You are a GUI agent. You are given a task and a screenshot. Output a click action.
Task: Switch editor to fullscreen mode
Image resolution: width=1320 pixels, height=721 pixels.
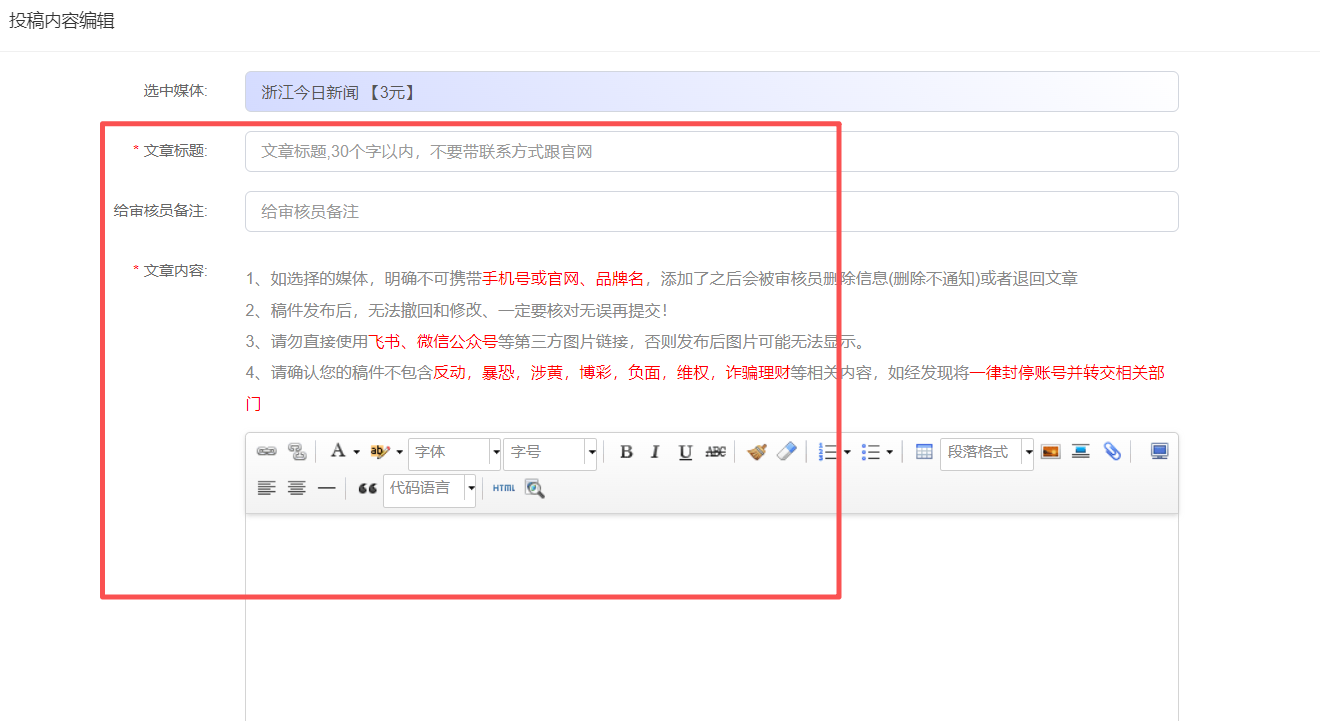coord(1159,452)
